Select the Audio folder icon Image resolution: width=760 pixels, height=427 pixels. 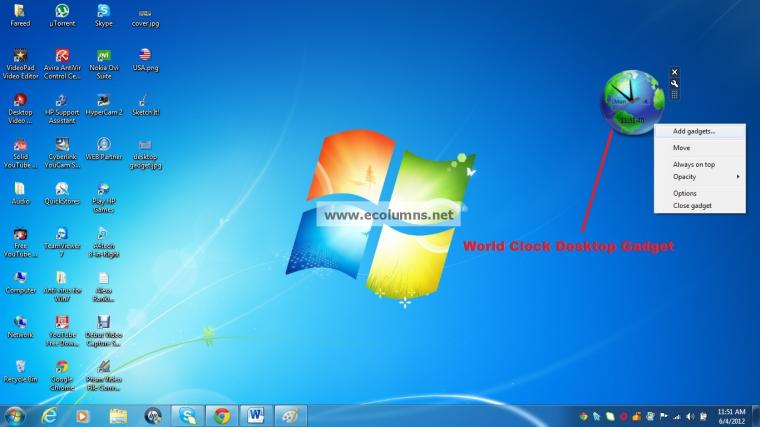[20, 193]
